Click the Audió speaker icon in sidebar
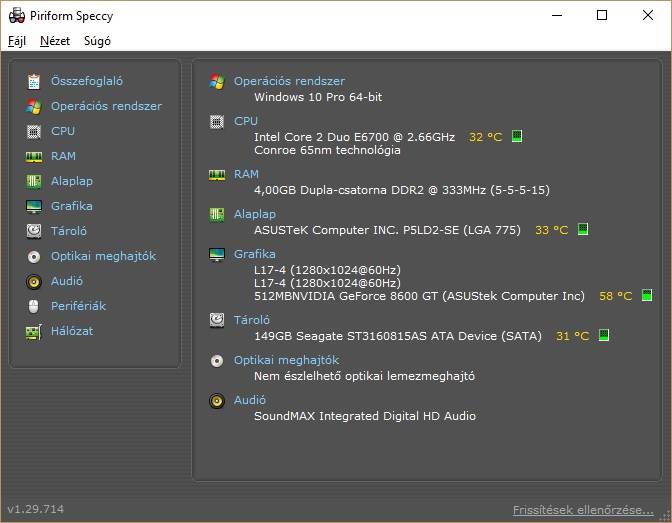The image size is (672, 523). (x=34, y=282)
